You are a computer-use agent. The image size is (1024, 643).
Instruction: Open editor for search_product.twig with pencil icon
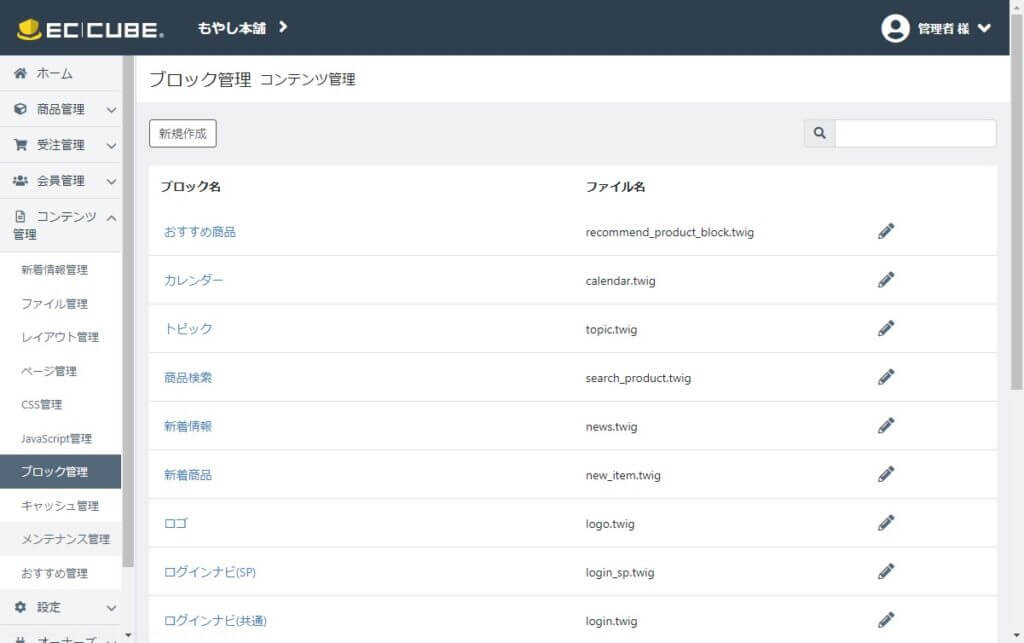click(885, 377)
